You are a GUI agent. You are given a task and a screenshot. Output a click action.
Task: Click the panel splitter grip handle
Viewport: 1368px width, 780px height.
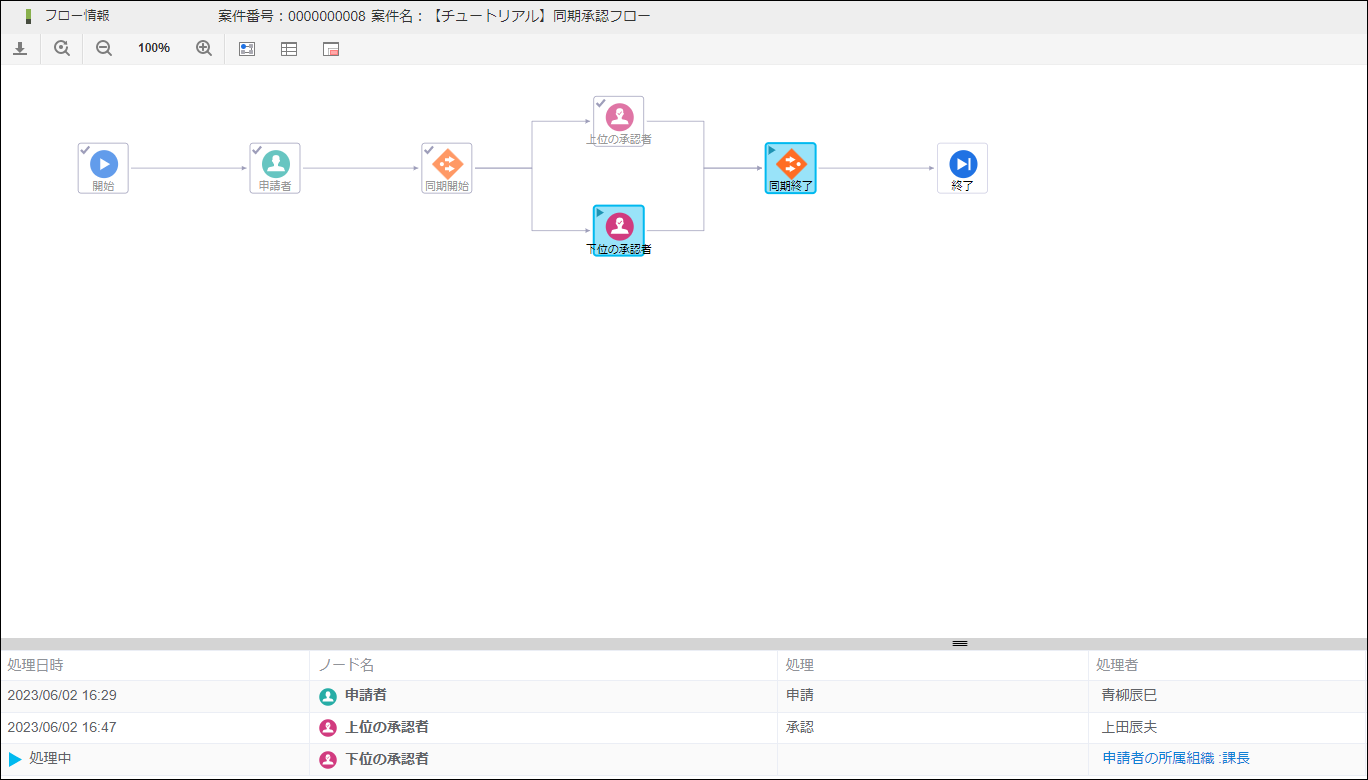[960, 643]
